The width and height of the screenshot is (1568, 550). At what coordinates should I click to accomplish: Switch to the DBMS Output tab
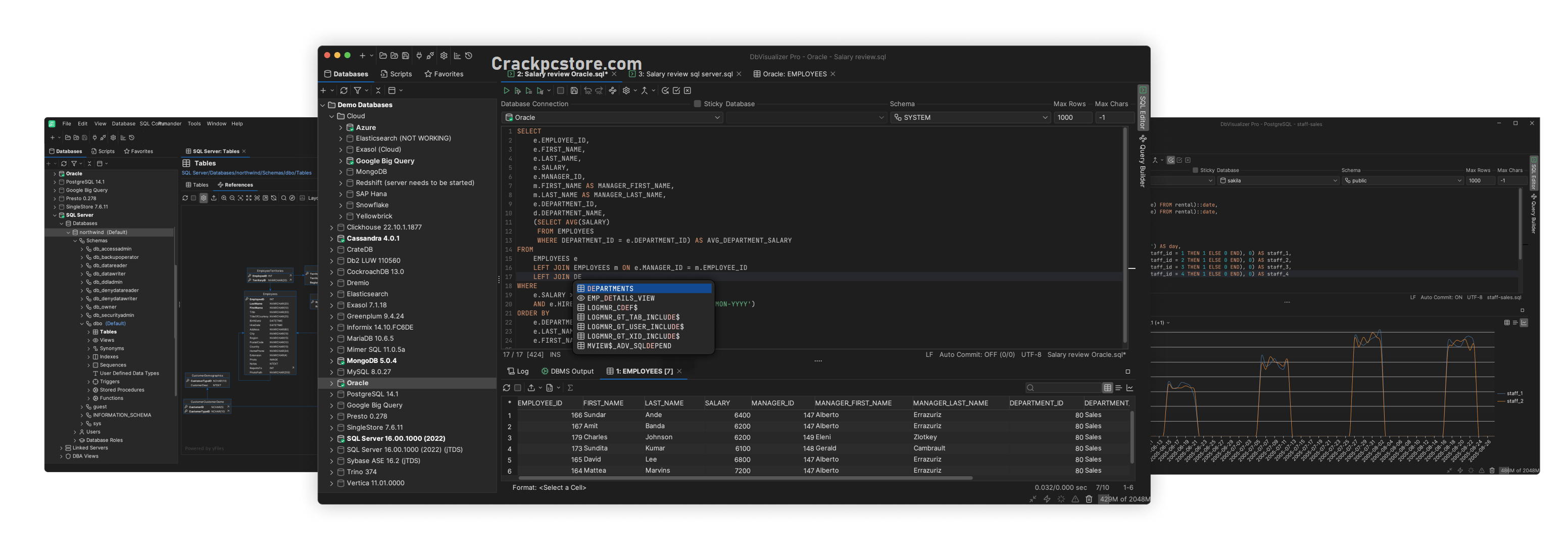click(567, 372)
